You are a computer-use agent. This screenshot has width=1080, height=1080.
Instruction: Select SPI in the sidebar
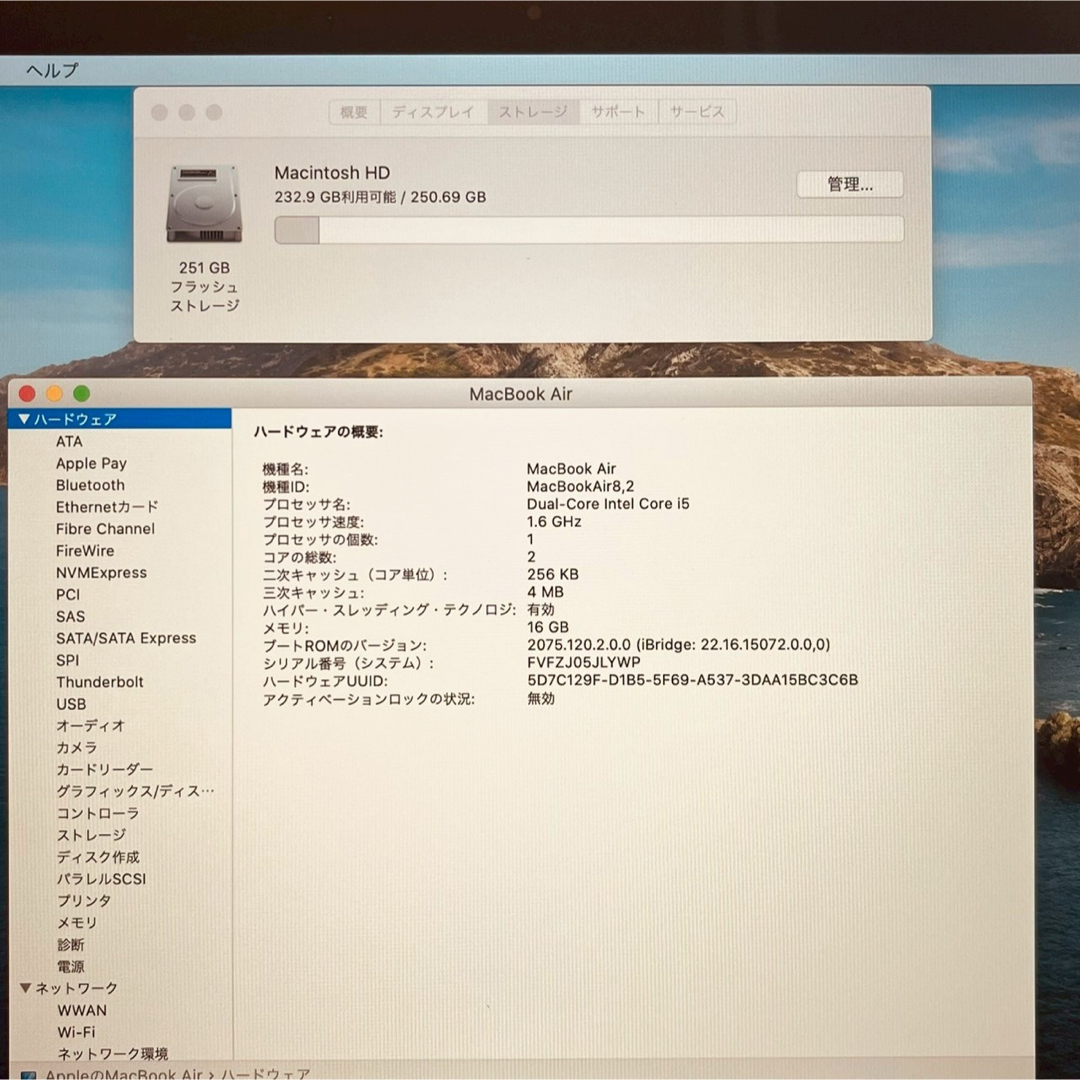[68, 661]
